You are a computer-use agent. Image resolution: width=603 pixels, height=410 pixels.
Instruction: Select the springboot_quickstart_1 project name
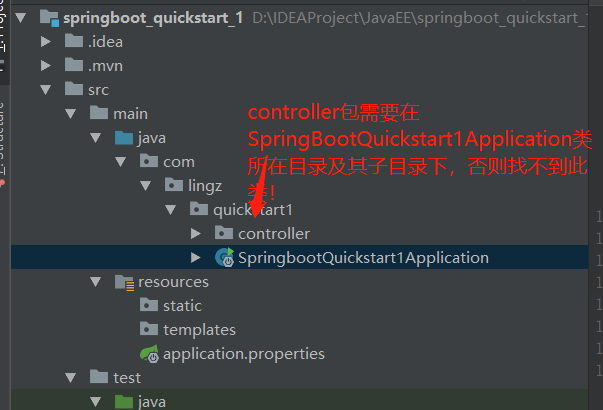tap(153, 18)
